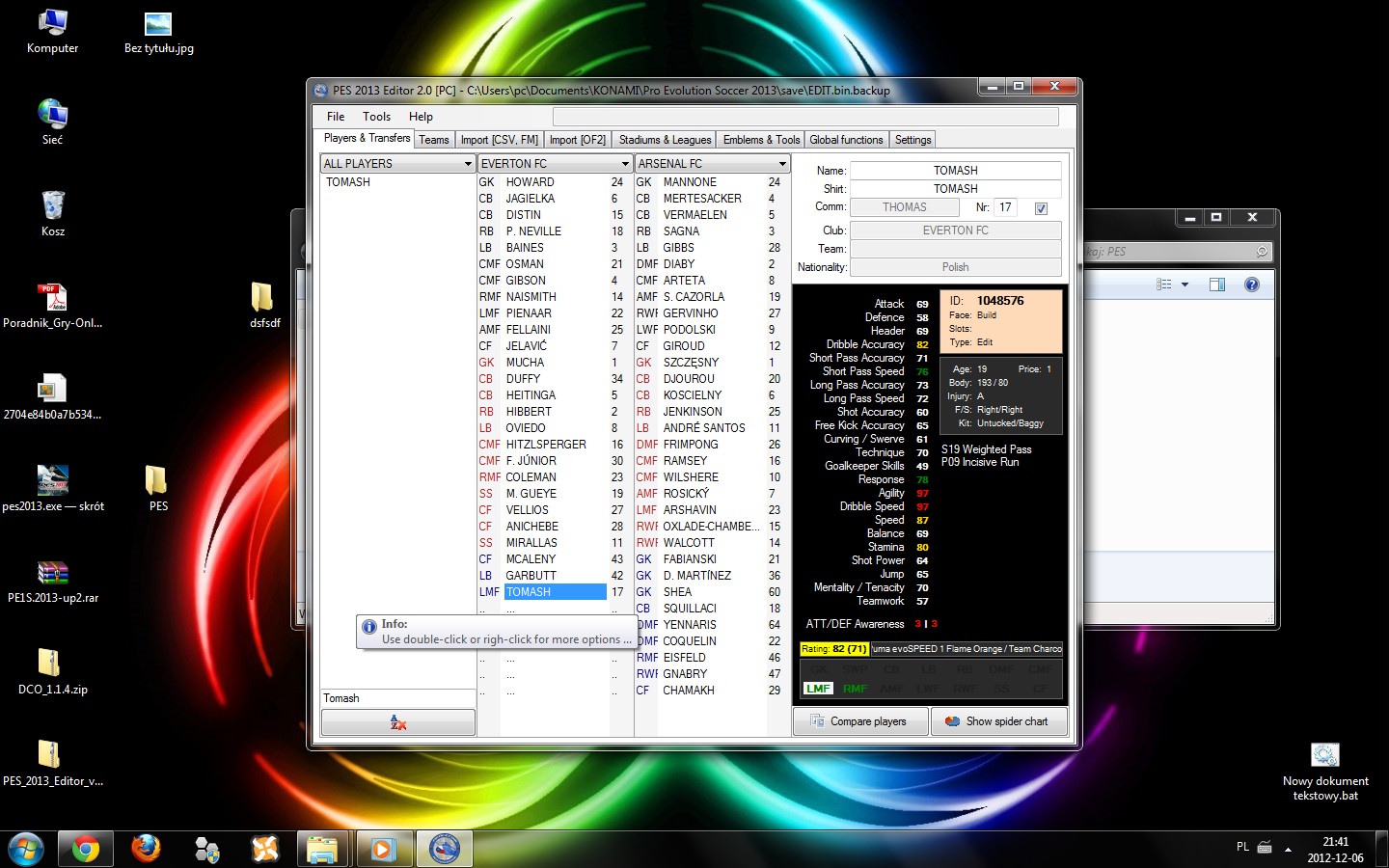The width and height of the screenshot is (1389, 868).
Task: Select the DCO_1.1.4.zip archive
Action: point(52,672)
